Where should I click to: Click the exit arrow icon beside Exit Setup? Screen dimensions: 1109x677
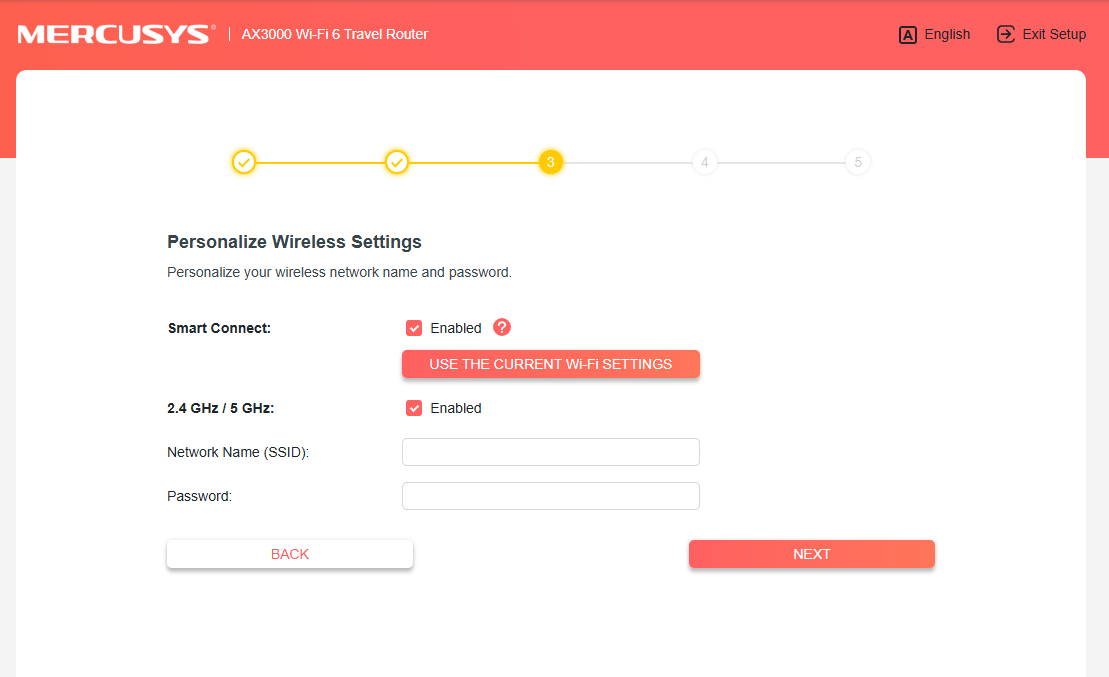1005,34
